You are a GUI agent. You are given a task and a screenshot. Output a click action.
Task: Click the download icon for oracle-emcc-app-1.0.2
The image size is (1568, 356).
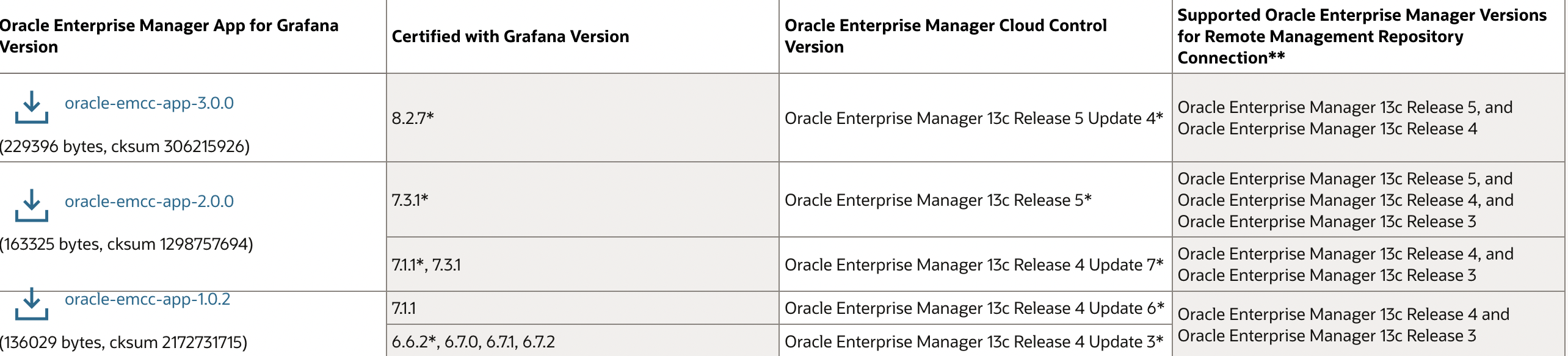(32, 303)
